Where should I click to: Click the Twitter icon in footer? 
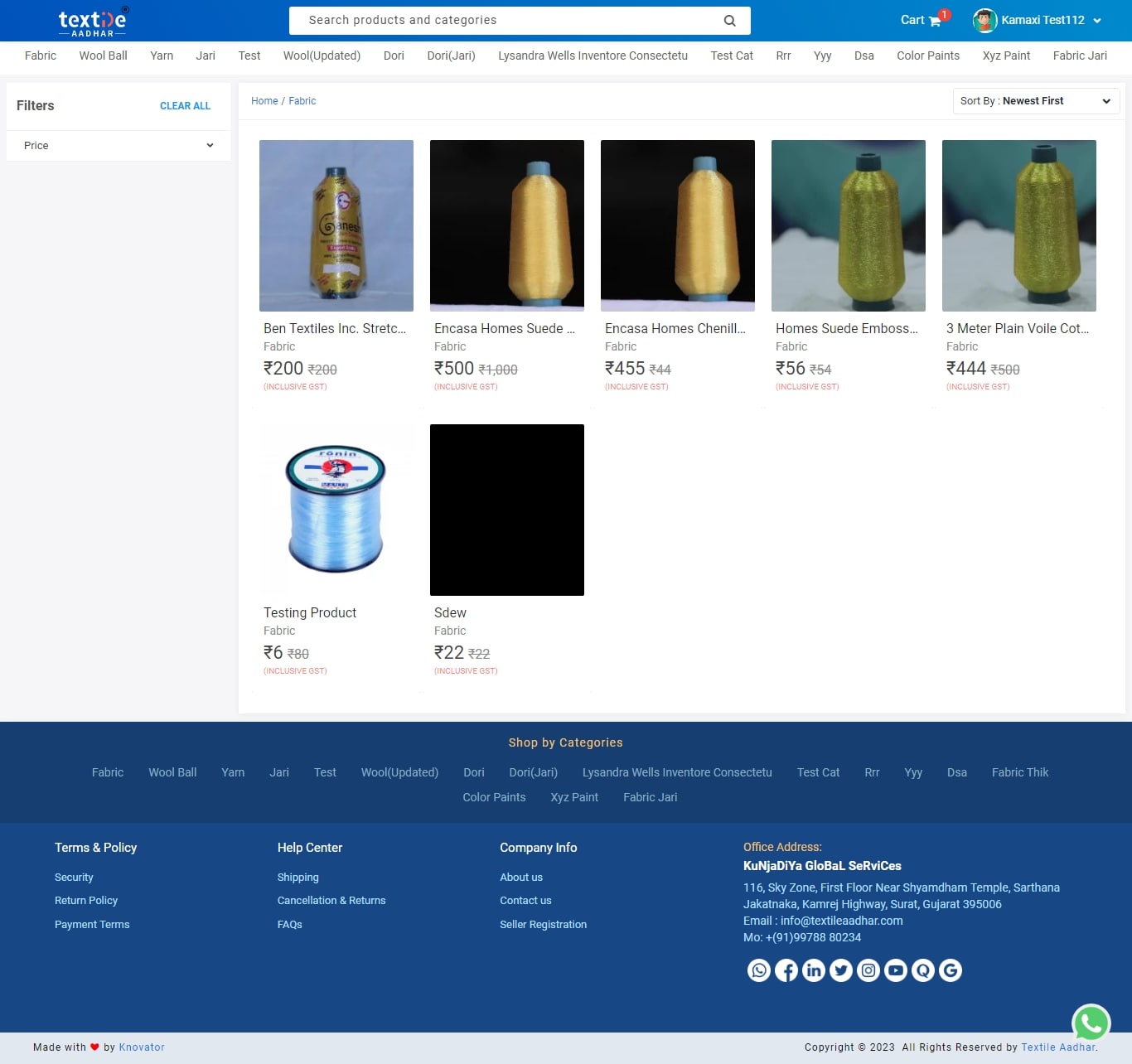click(841, 970)
